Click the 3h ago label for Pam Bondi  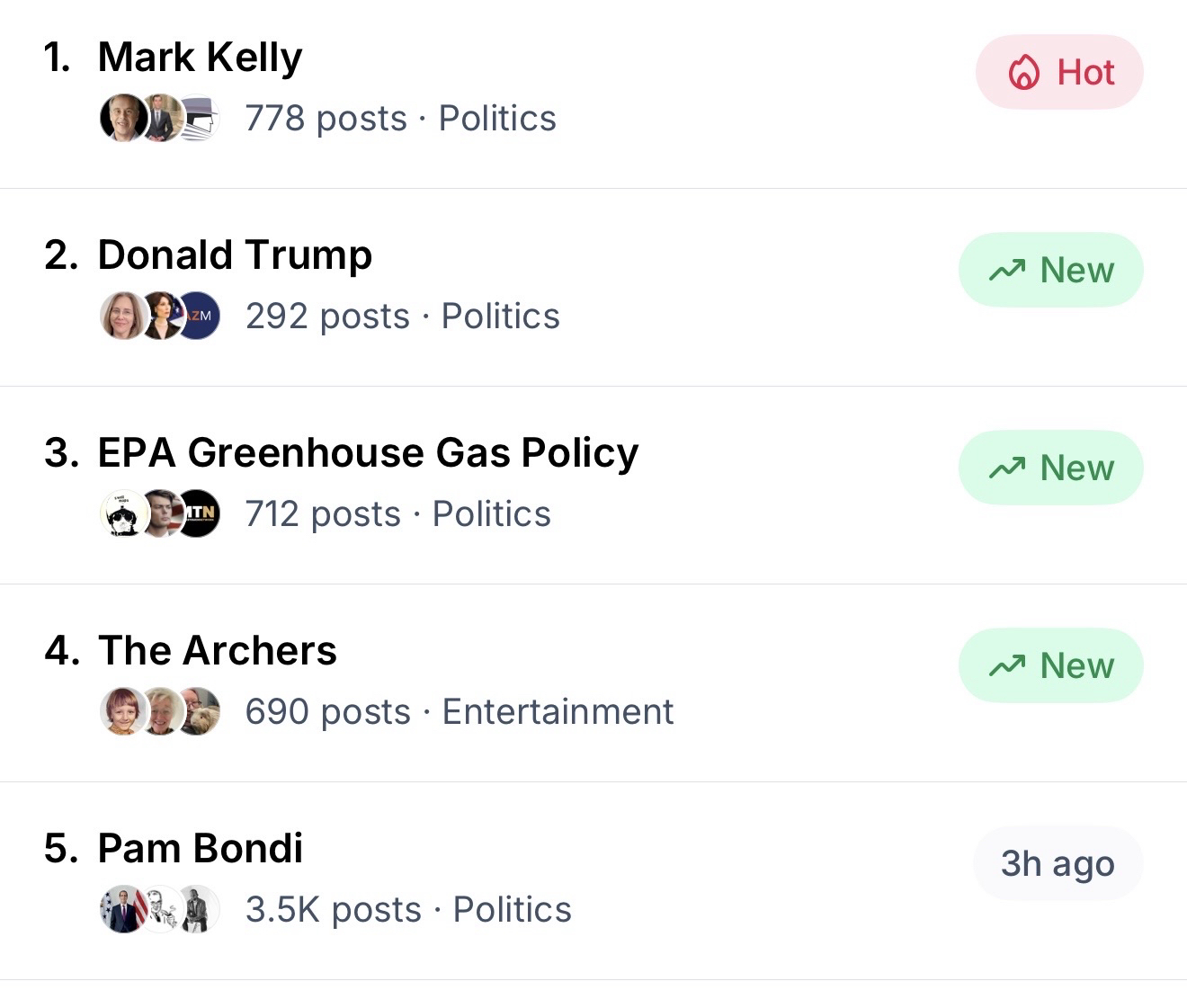pos(1058,864)
